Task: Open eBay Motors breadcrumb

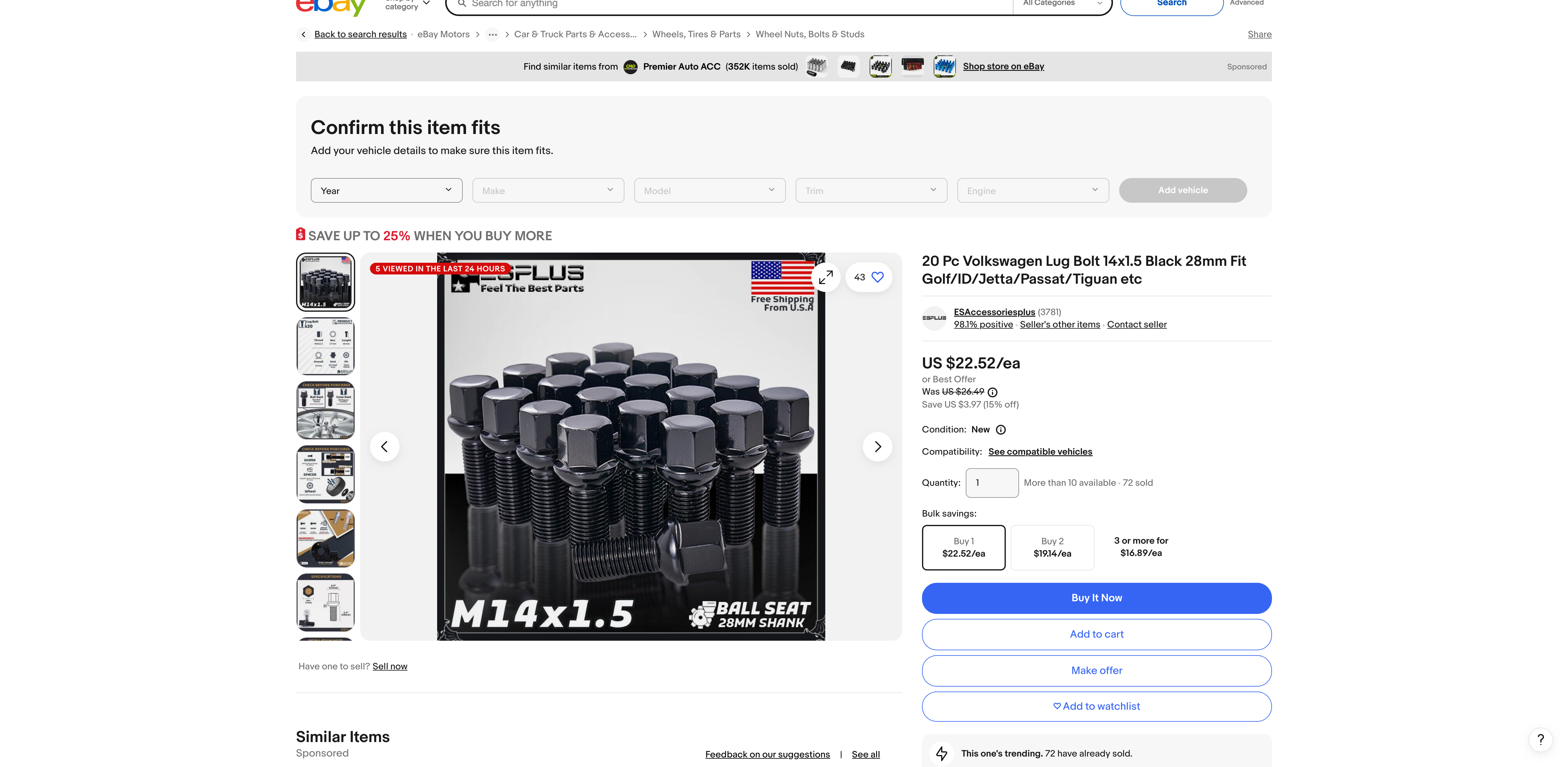Action: coord(443,35)
